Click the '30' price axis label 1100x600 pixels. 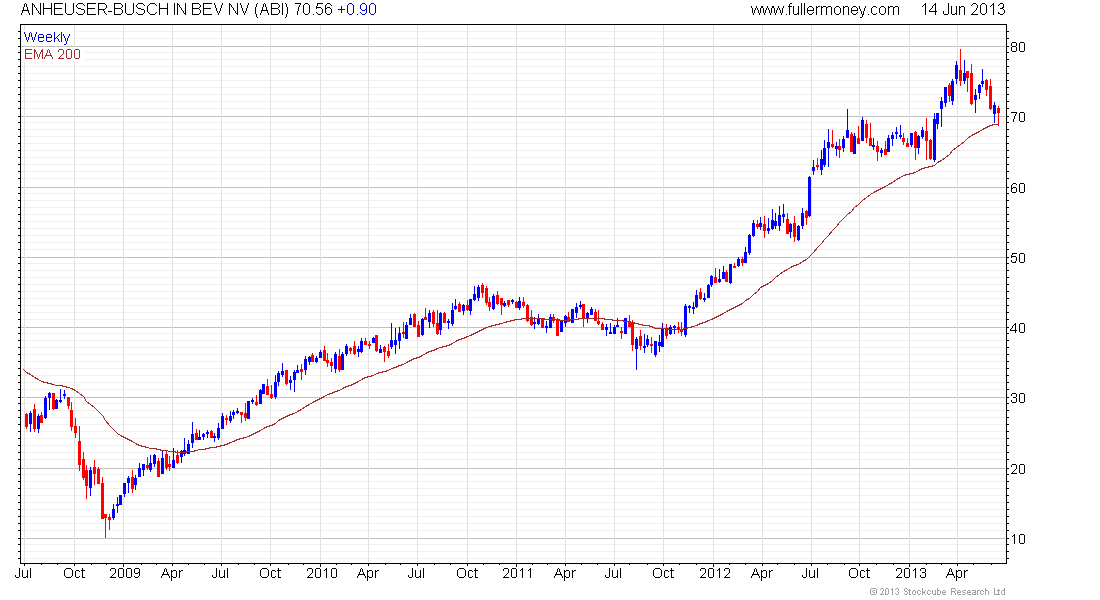point(1017,398)
